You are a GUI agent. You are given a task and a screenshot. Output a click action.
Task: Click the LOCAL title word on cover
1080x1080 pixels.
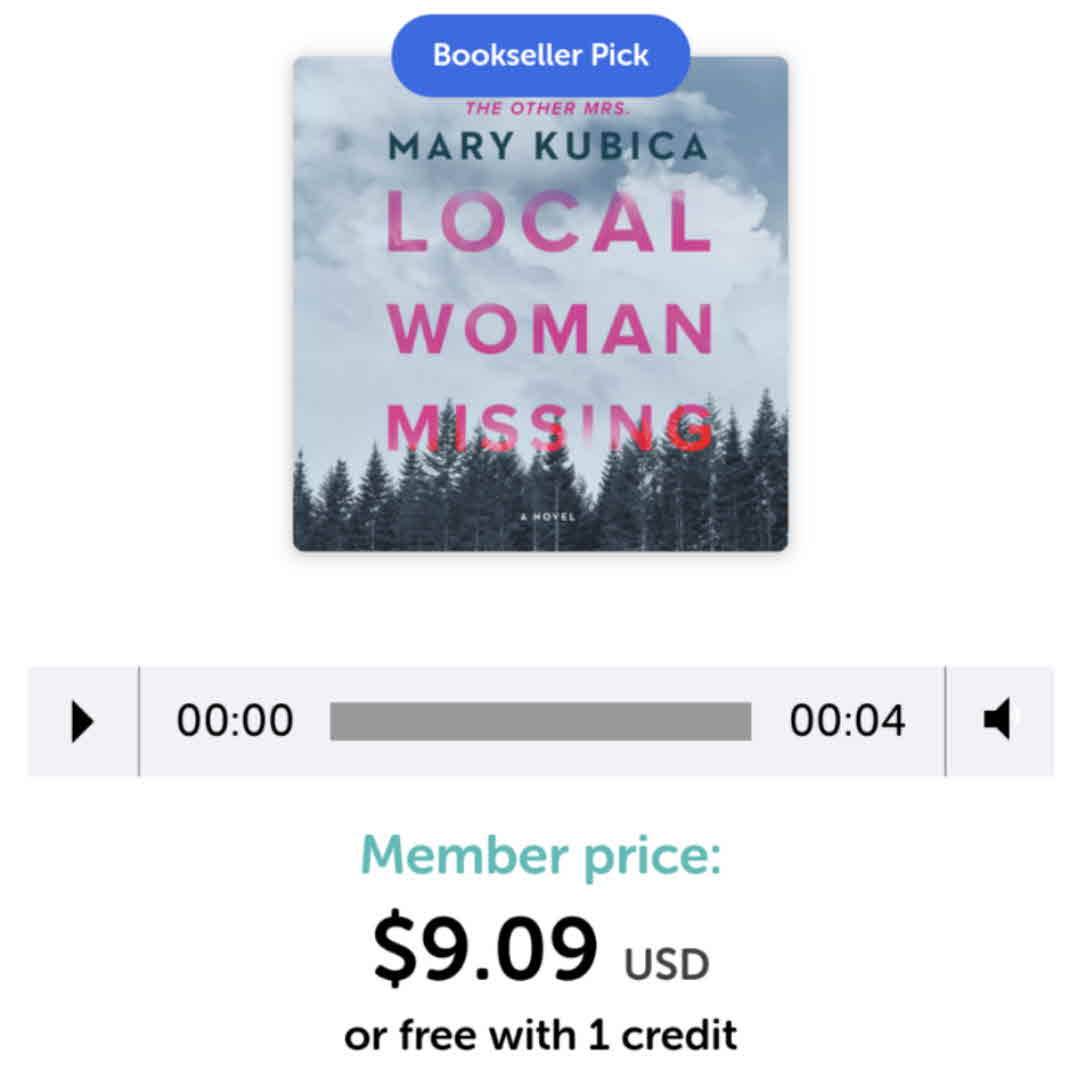click(x=548, y=222)
